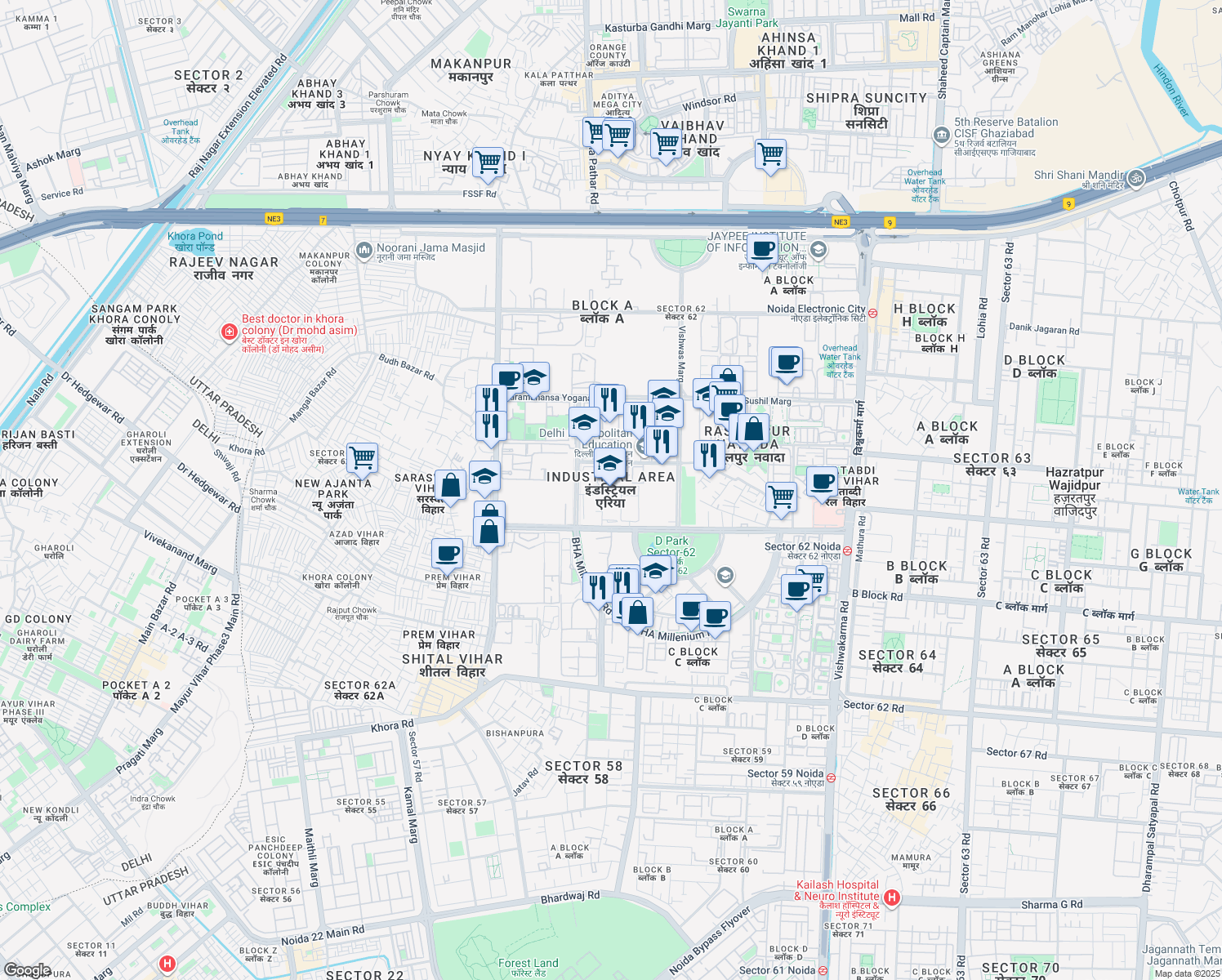This screenshot has height=980, width=1222.
Task: Click the Kailash Hospital red H marker
Action: tap(892, 897)
